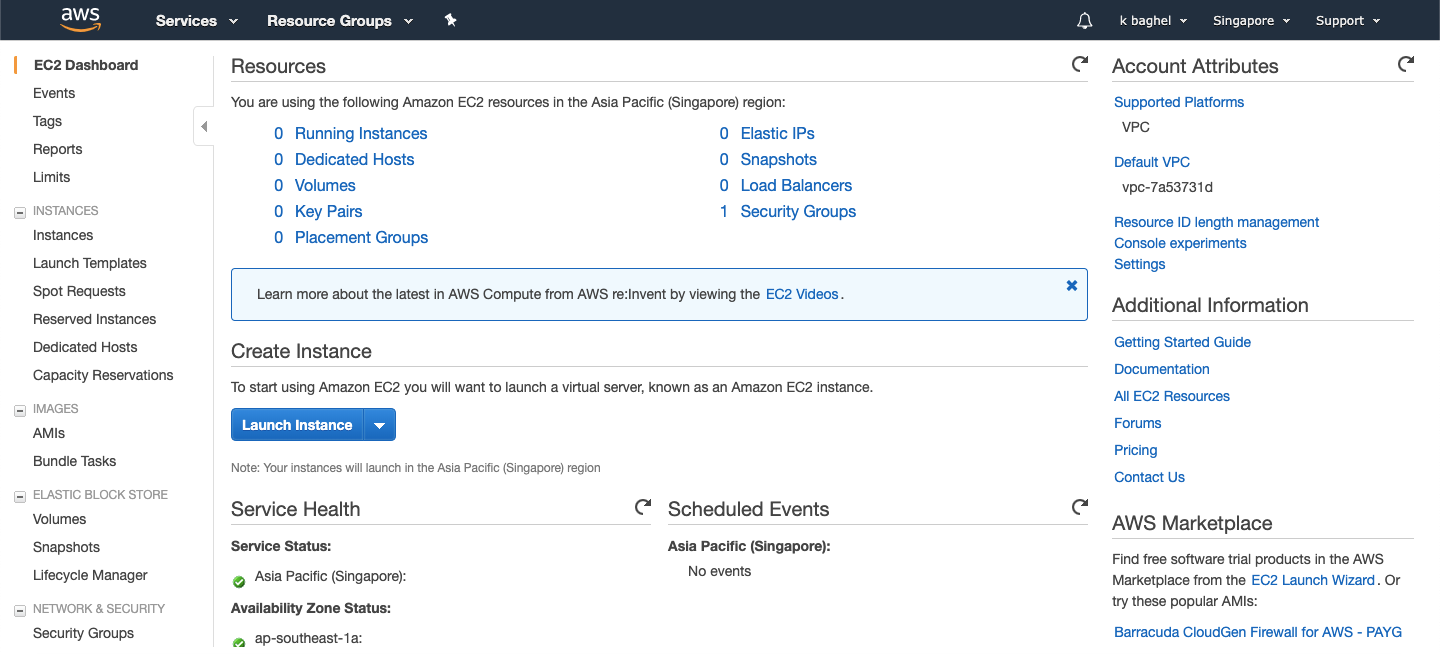Collapse the left navigation sidebar arrow
The width and height of the screenshot is (1440, 654).
coord(204,126)
